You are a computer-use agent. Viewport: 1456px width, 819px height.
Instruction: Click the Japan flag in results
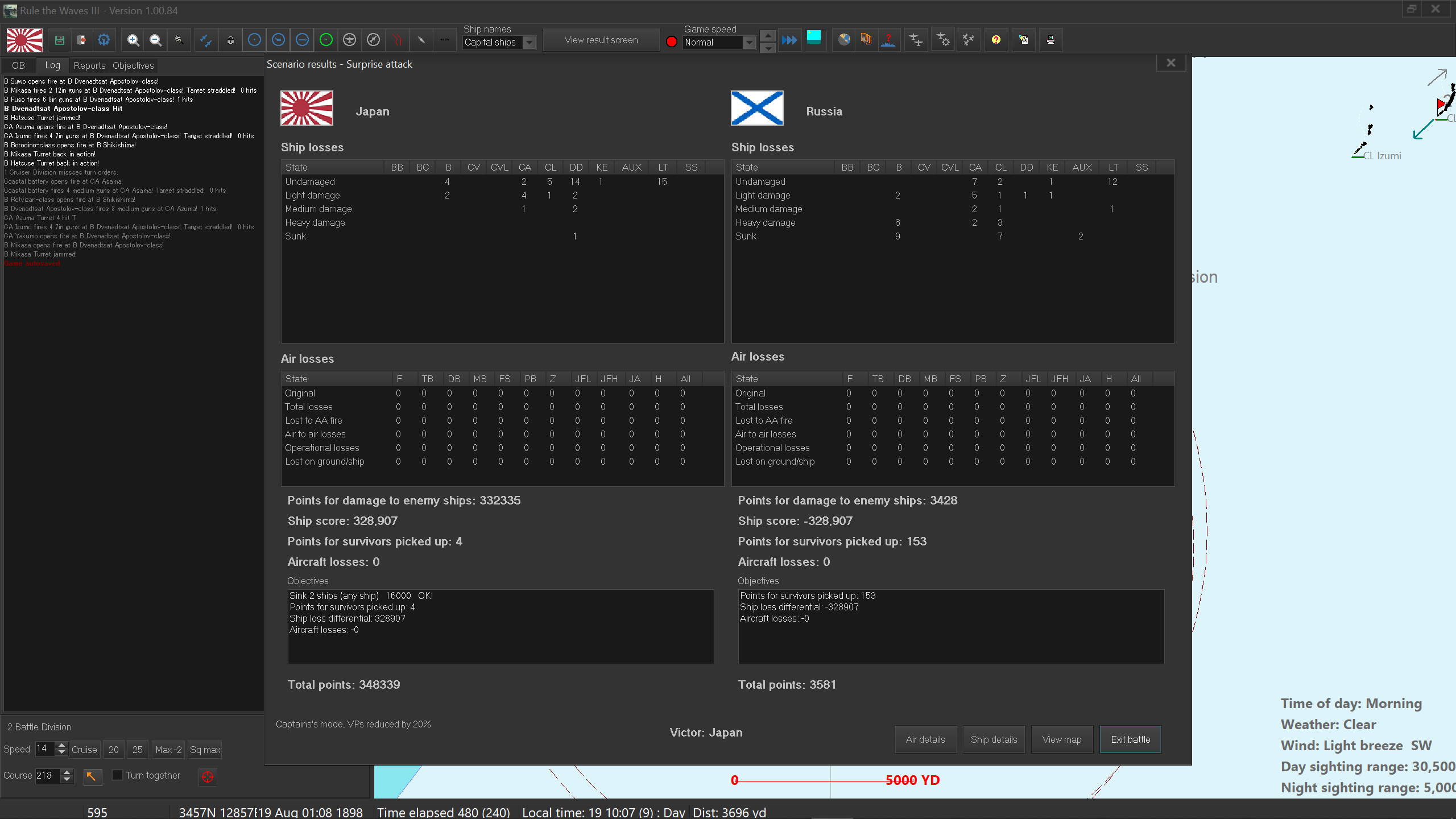[x=307, y=108]
